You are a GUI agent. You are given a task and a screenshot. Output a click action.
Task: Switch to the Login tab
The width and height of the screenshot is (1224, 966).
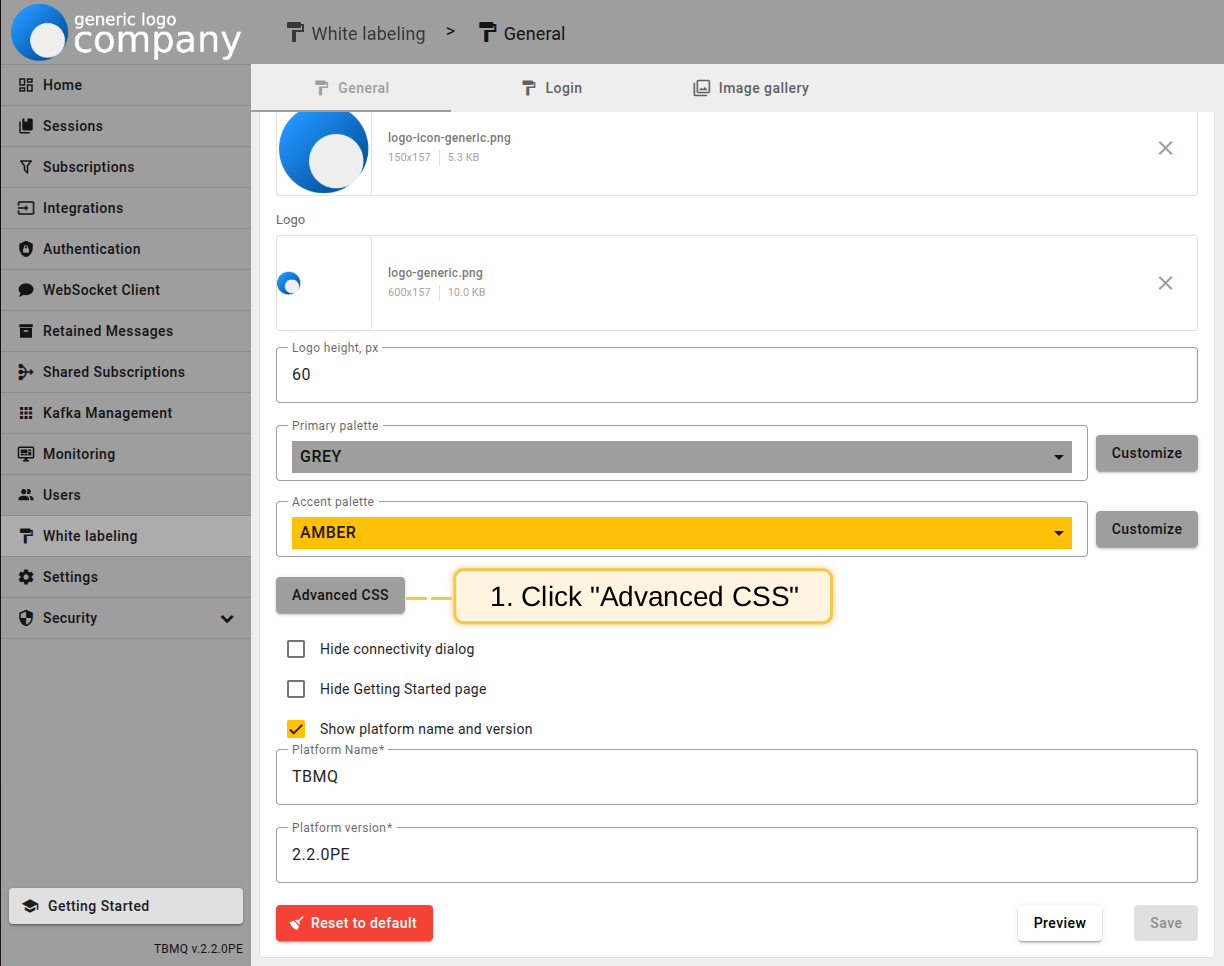point(551,88)
